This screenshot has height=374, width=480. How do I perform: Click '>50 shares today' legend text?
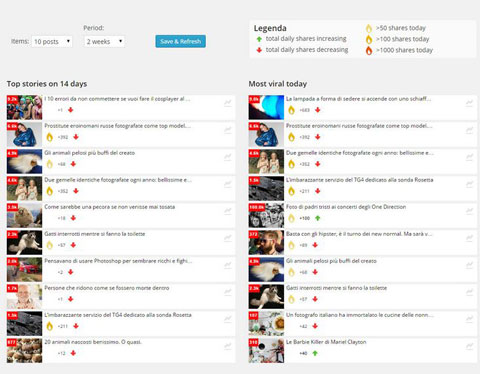pos(401,28)
